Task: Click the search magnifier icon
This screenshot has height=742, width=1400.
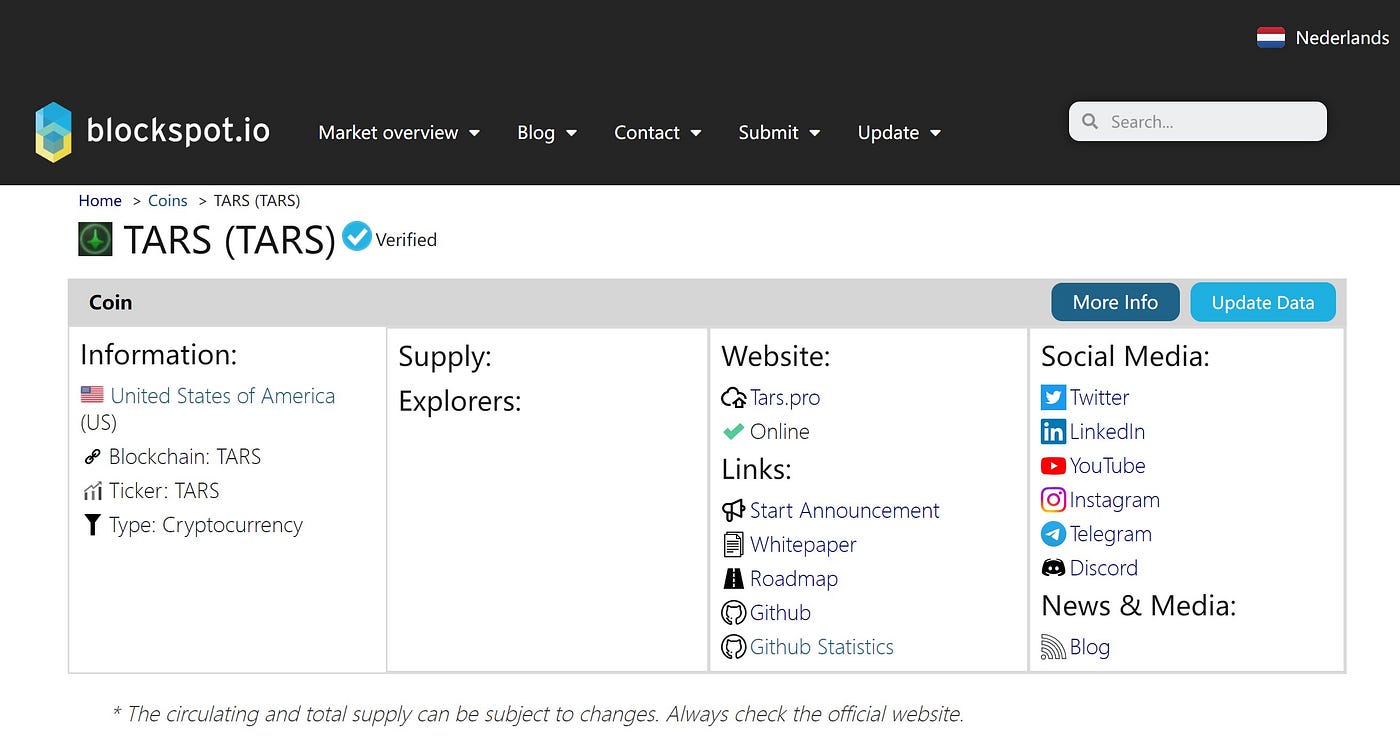Action: (1090, 122)
